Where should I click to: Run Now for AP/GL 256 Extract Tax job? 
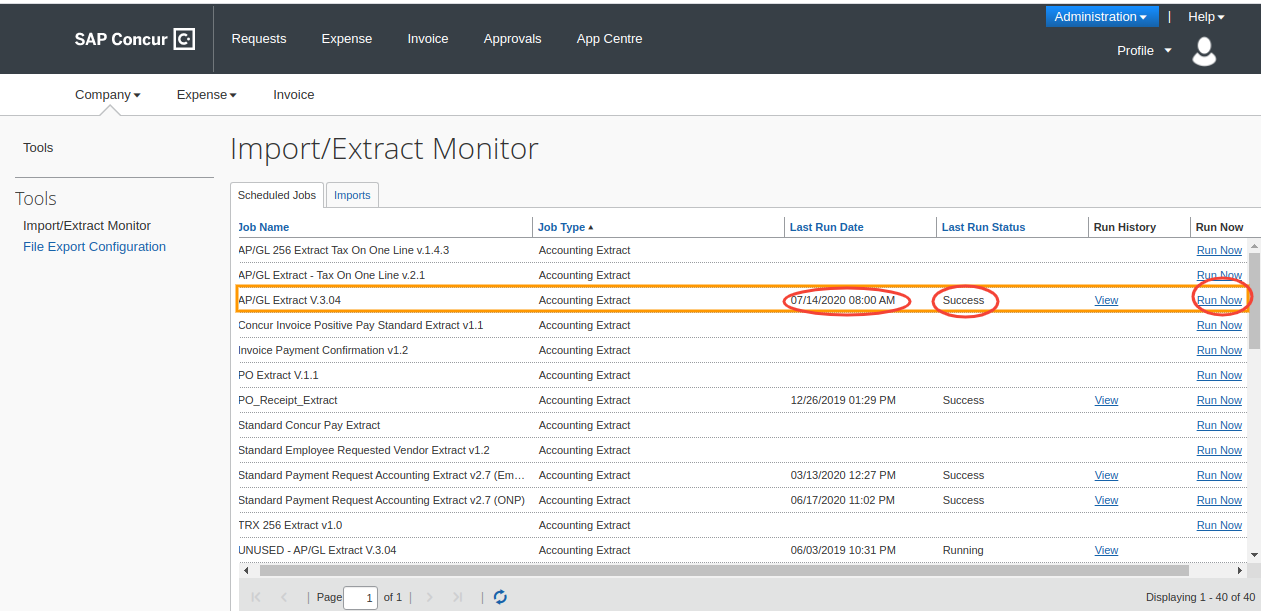[1219, 250]
